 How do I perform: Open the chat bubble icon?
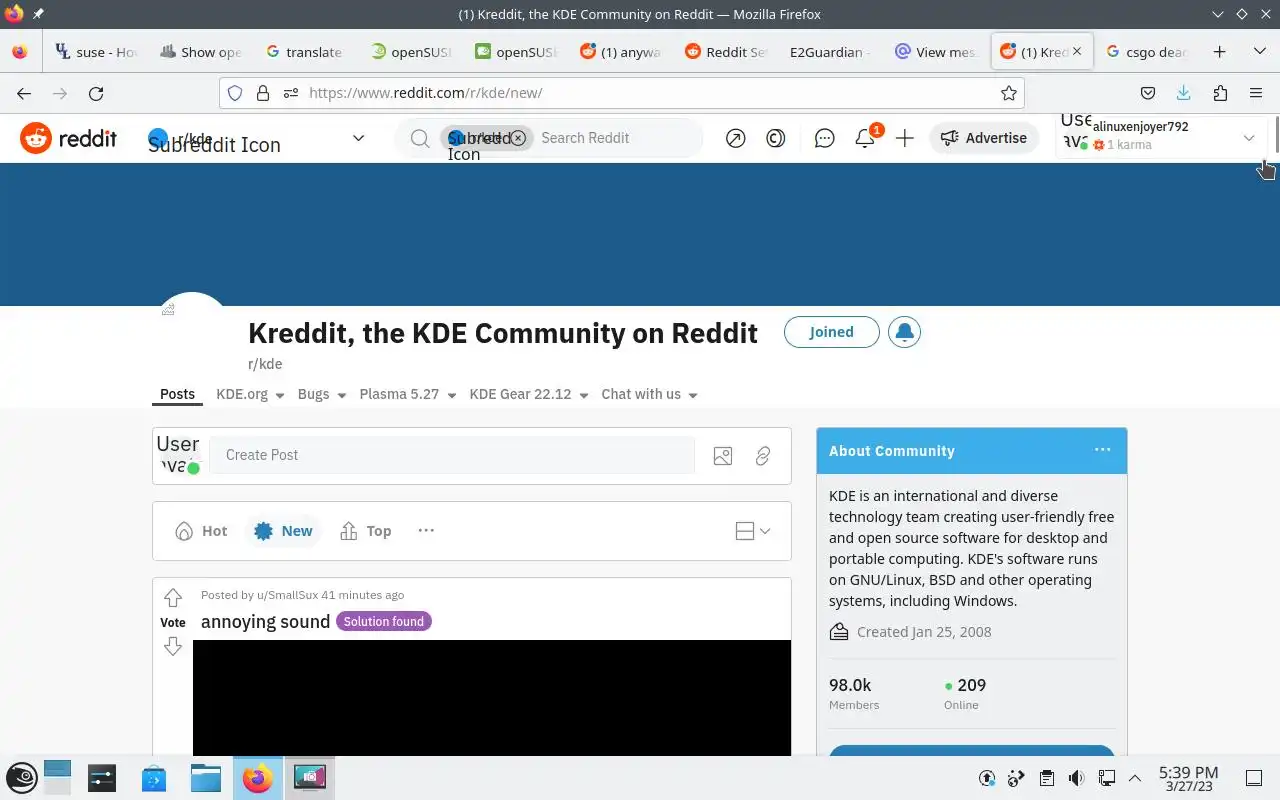tap(825, 138)
